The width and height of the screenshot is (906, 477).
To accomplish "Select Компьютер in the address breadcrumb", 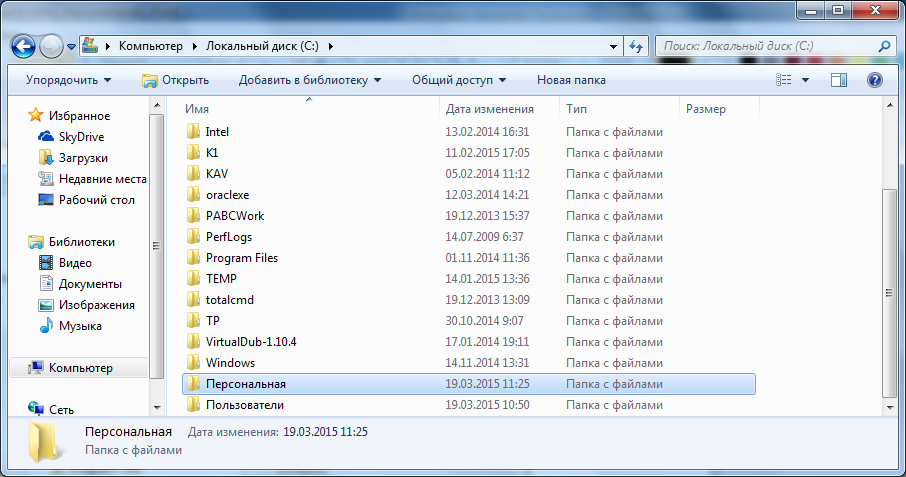I will pyautogui.click(x=151, y=46).
